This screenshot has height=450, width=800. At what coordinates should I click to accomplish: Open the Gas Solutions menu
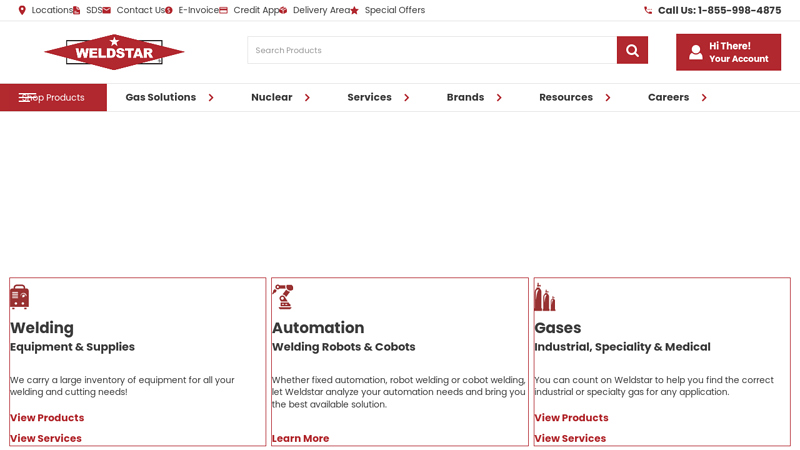pyautogui.click(x=161, y=97)
